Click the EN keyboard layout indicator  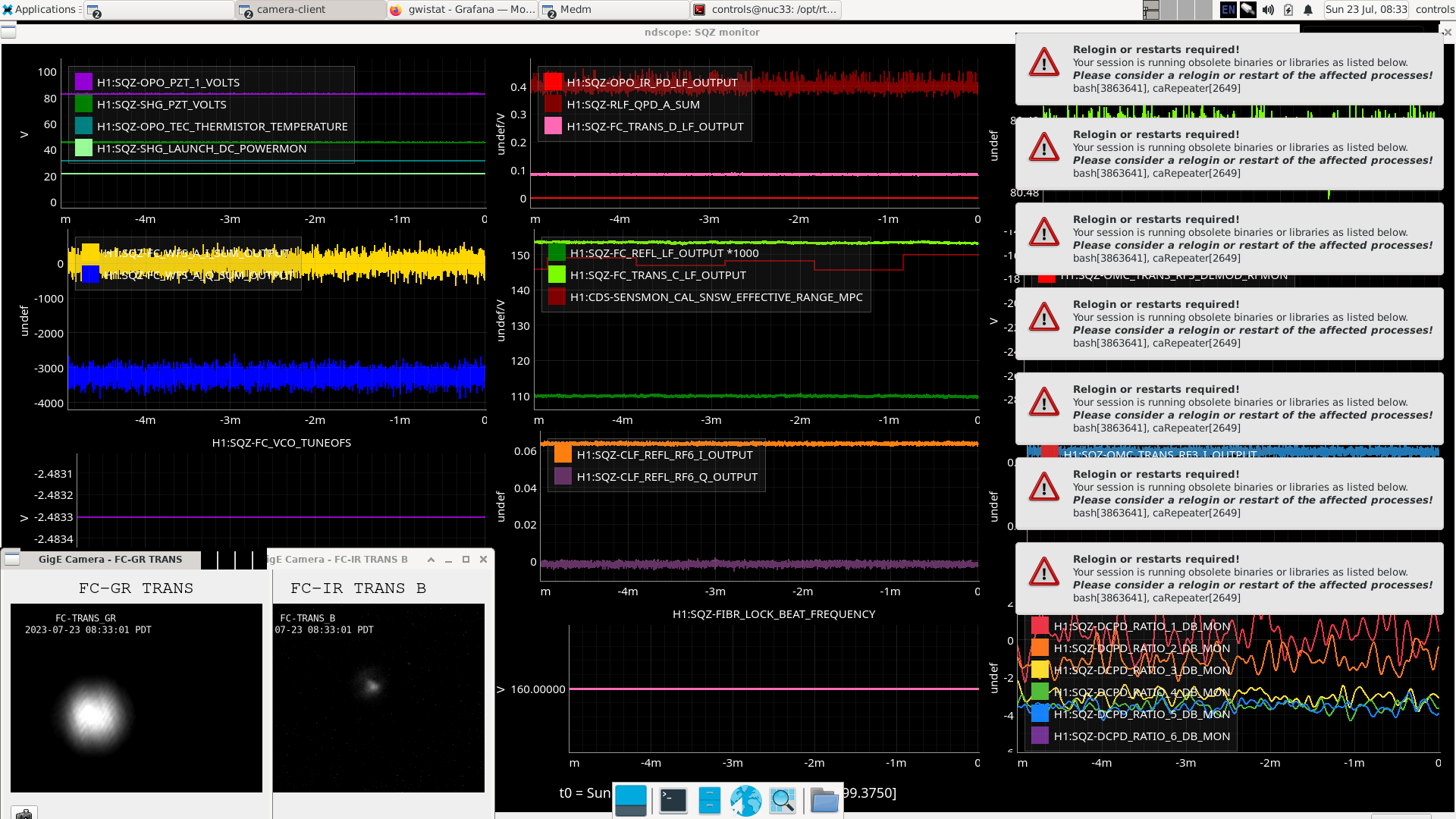pos(1228,10)
